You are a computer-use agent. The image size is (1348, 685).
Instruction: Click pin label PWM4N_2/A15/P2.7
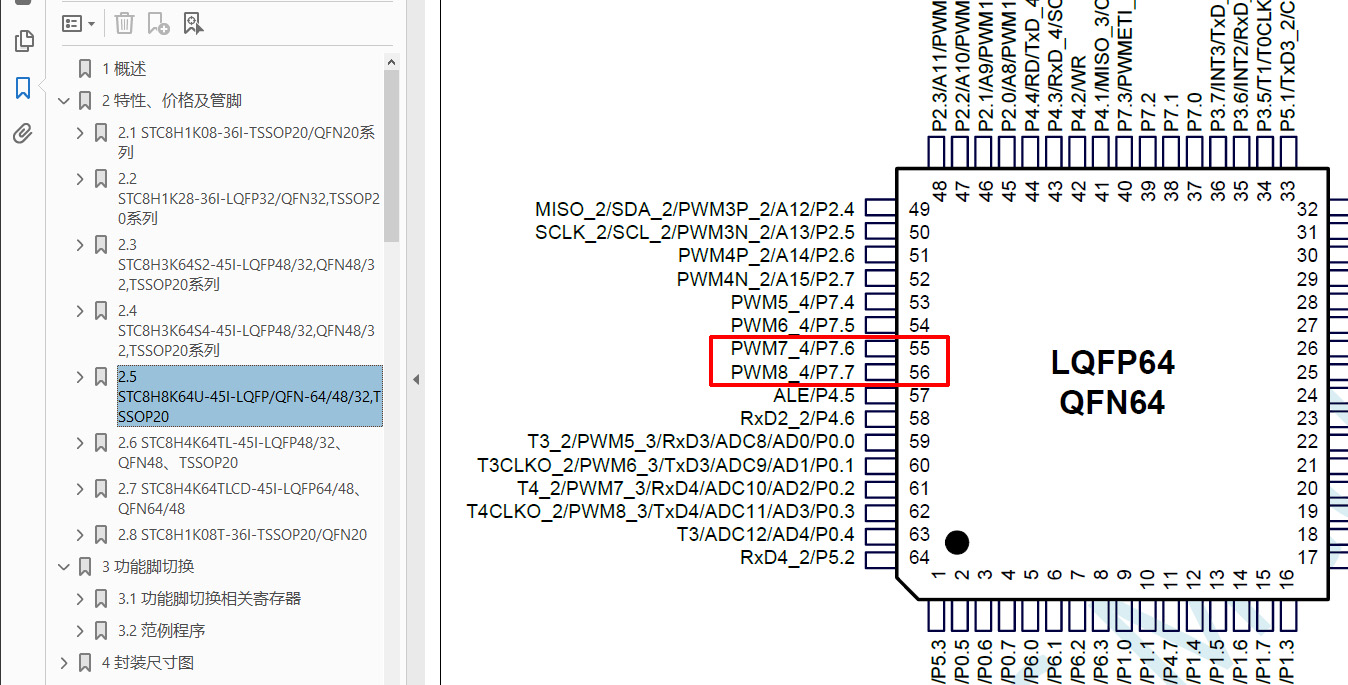(x=766, y=279)
